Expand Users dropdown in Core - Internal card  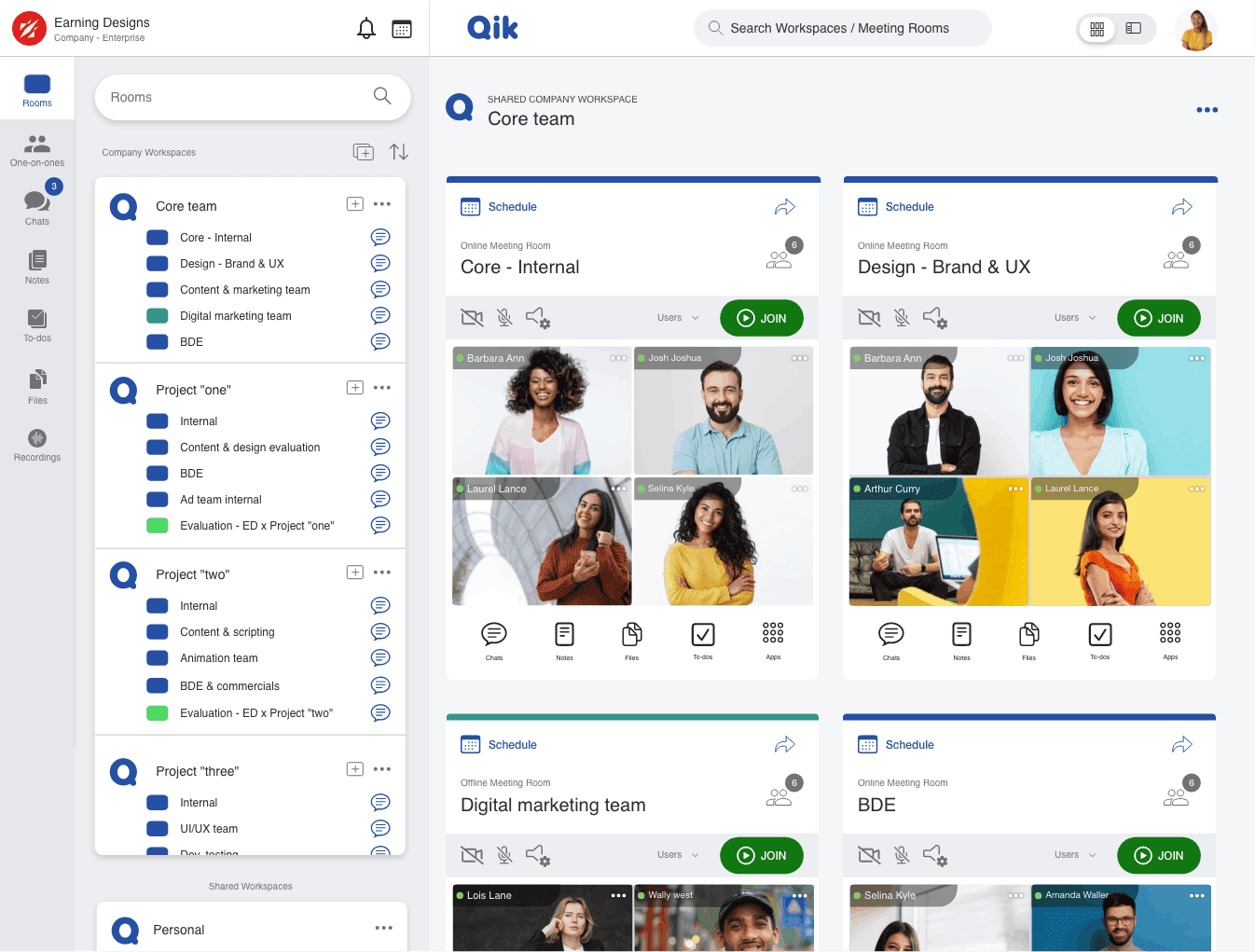pyautogui.click(x=678, y=318)
